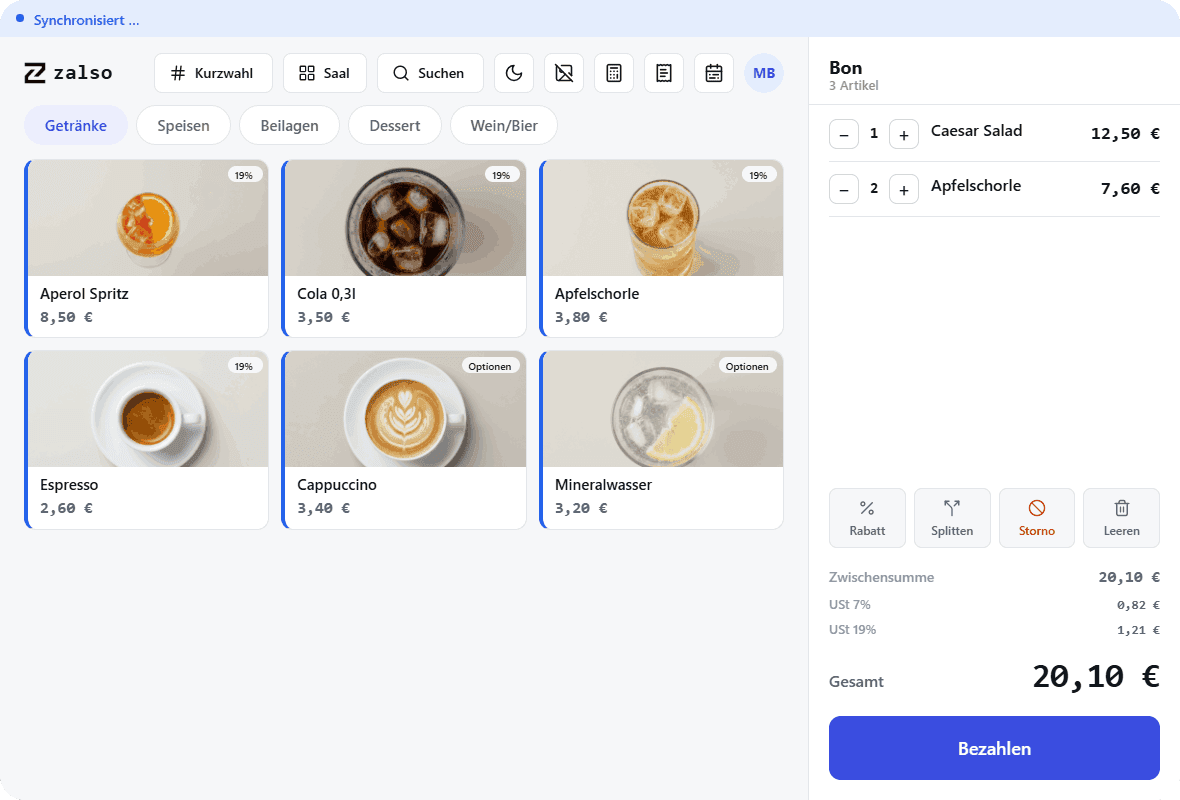Open the calendar icon in toolbar
Screen dimensions: 1180x800
pos(714,73)
